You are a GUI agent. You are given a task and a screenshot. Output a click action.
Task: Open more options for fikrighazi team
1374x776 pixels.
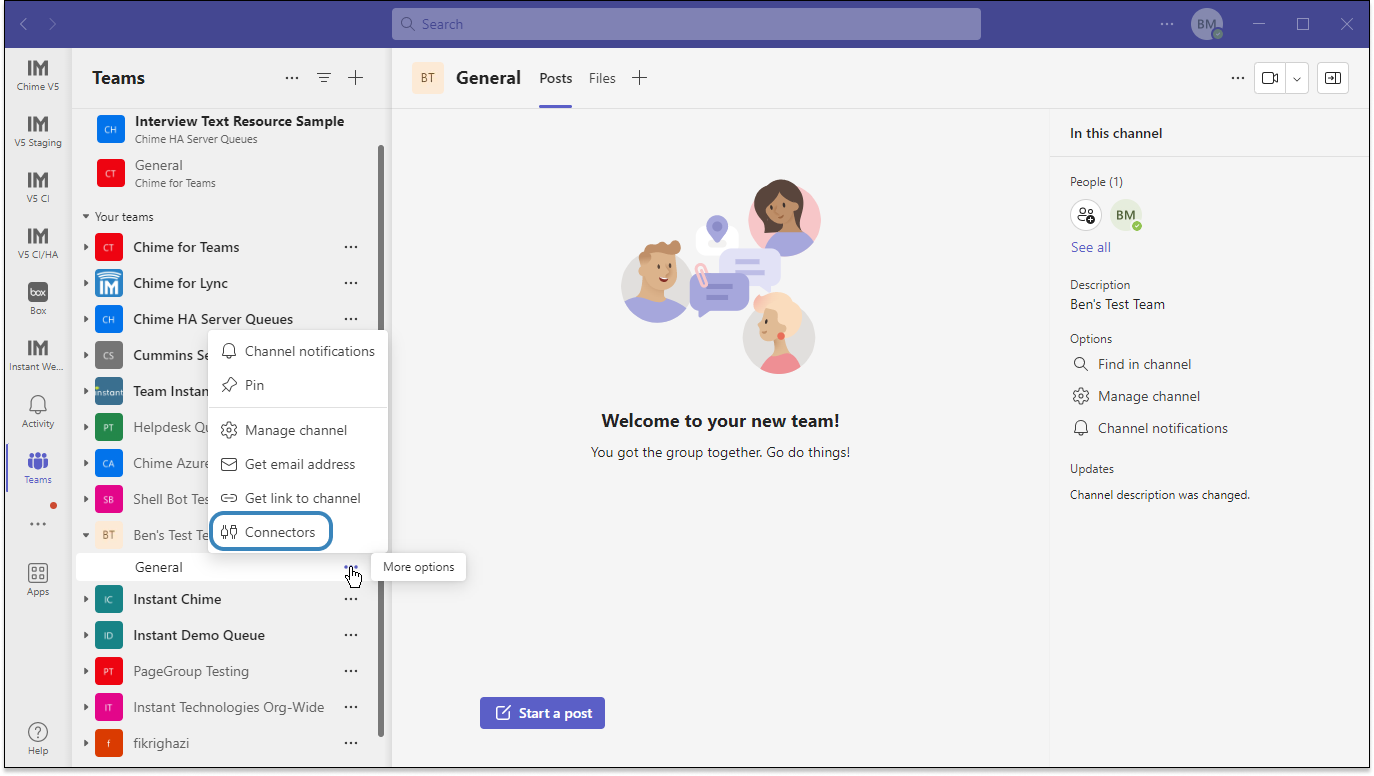pos(351,744)
